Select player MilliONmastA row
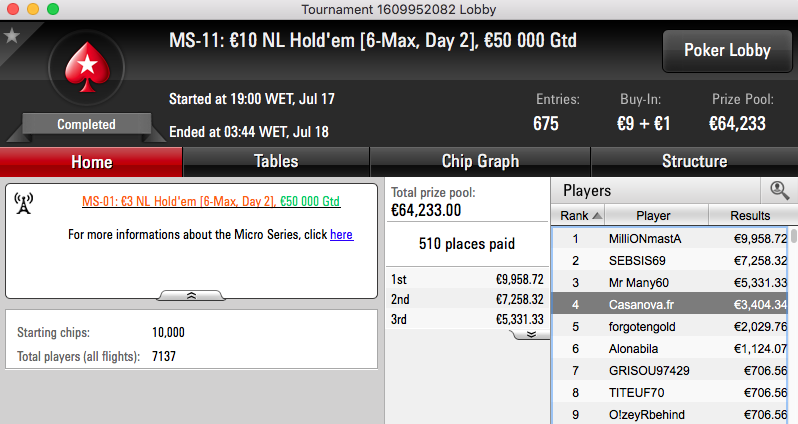Screen dimensions: 798x424 coord(671,239)
